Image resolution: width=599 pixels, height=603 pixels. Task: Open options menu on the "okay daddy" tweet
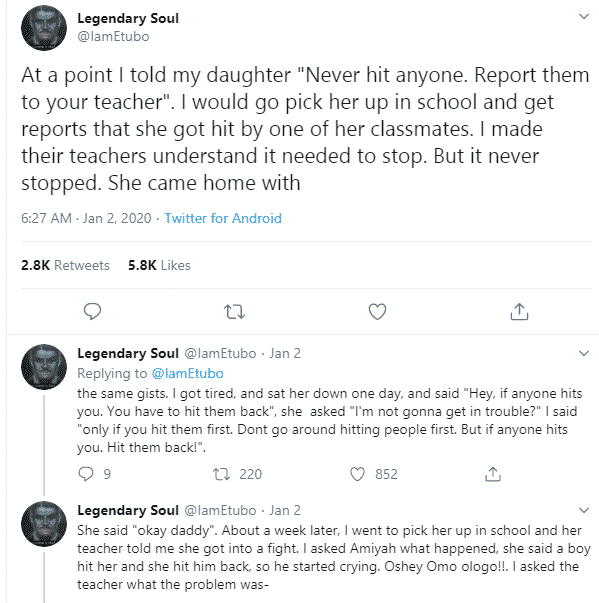(584, 510)
